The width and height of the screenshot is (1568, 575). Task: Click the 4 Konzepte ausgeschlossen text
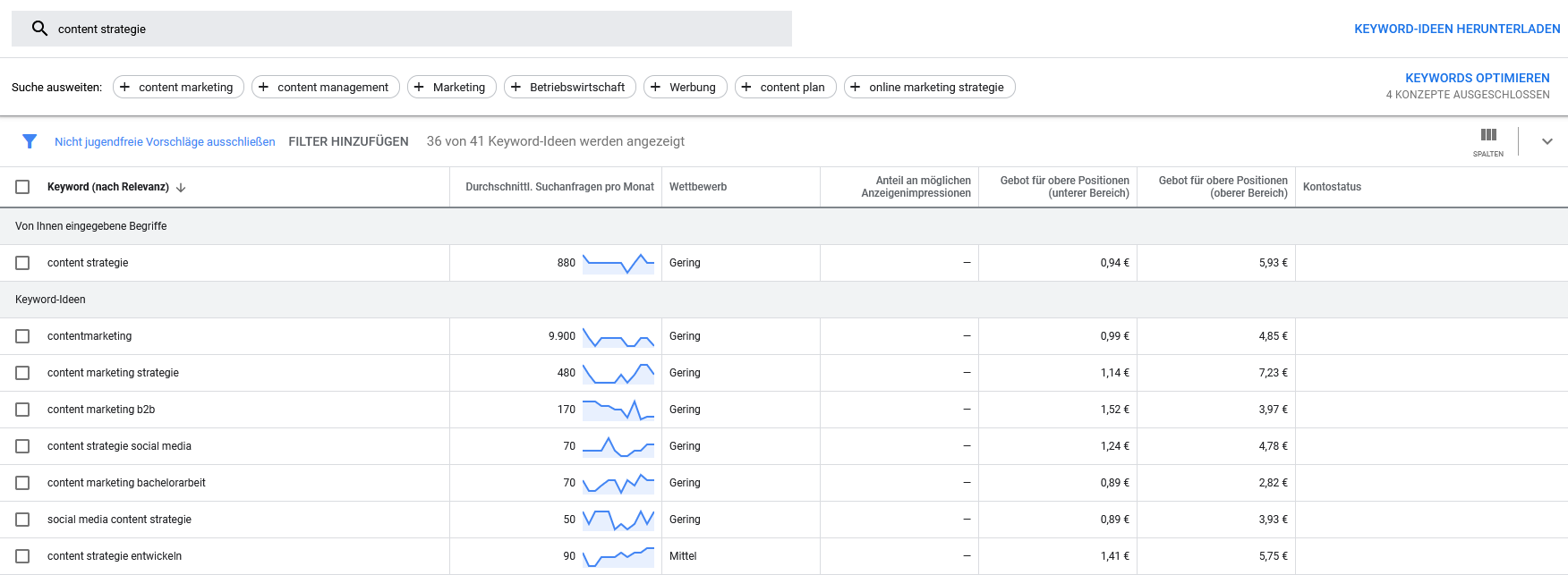tap(1468, 95)
